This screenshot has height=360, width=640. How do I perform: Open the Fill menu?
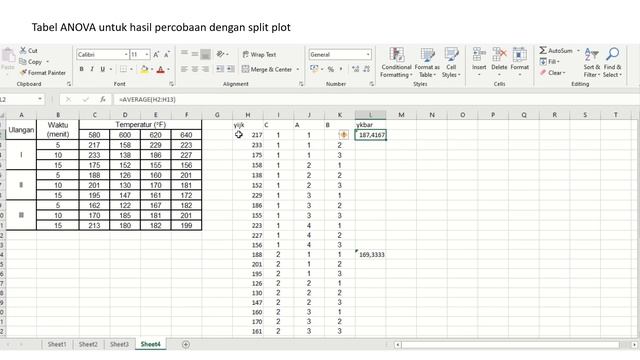click(x=549, y=62)
